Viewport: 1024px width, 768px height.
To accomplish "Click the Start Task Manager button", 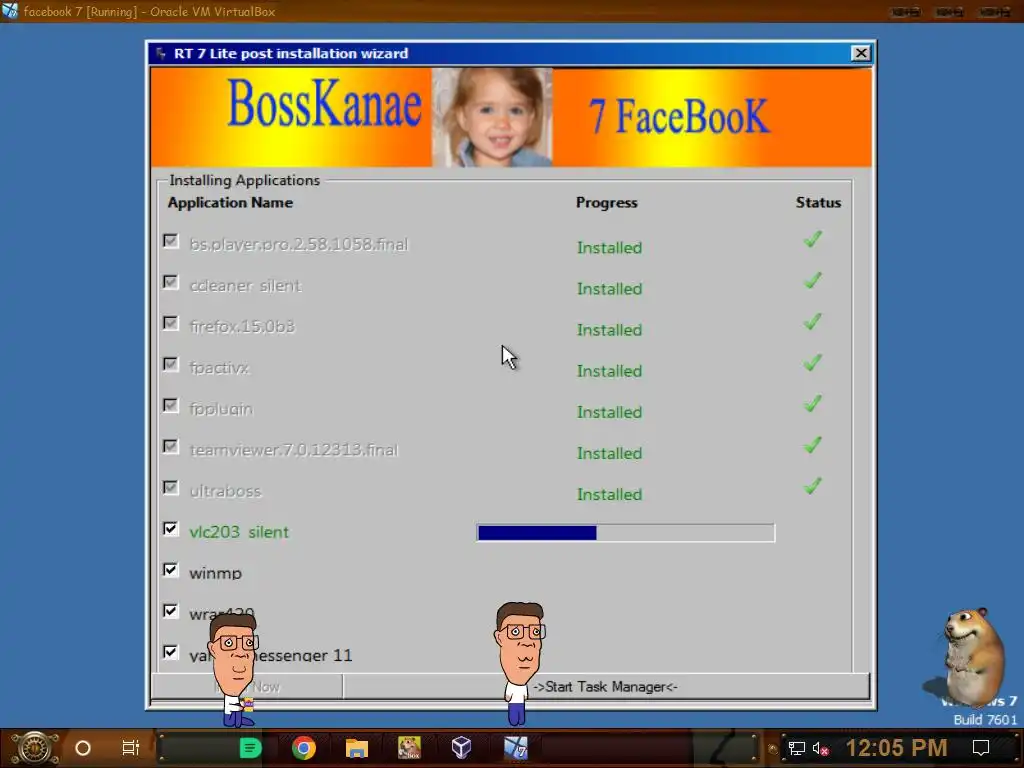I will click(x=606, y=686).
